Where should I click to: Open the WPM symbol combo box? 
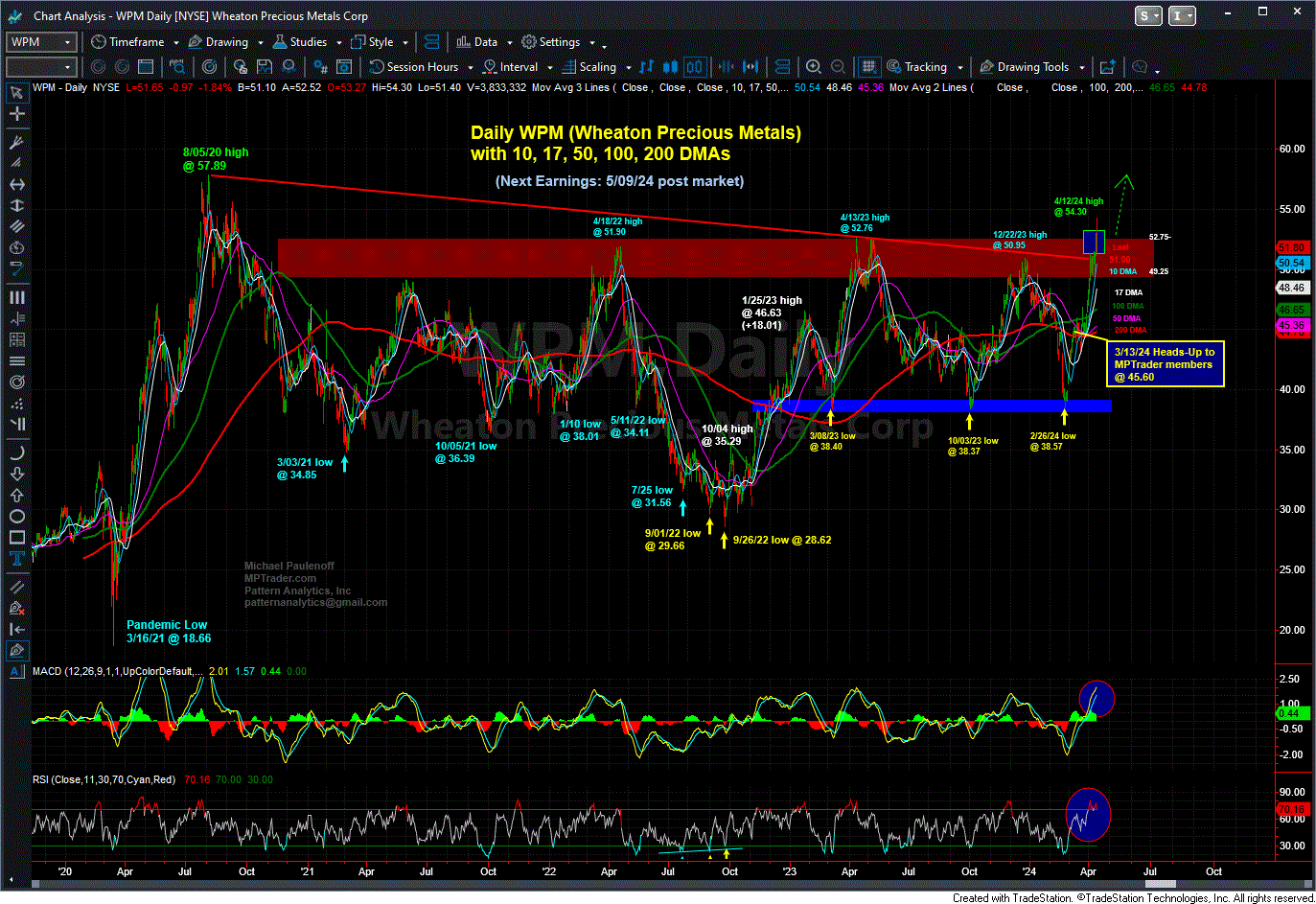coord(40,42)
